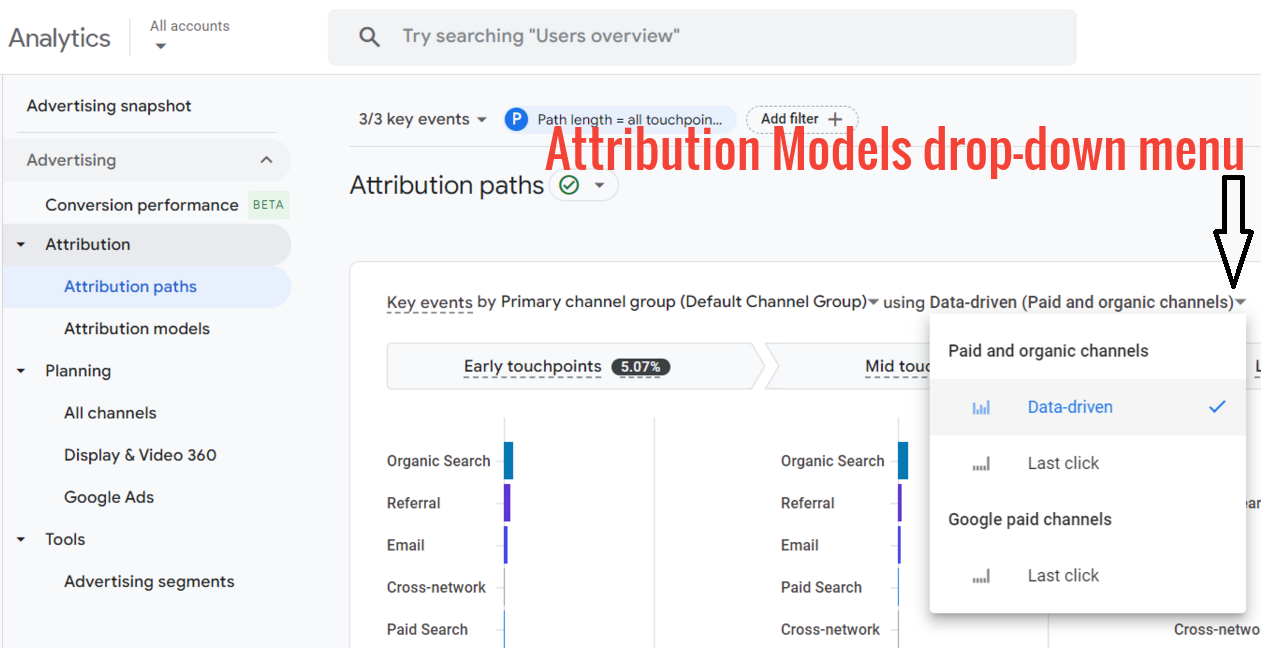The height and width of the screenshot is (648, 1261).
Task: Select Last click under Google paid channels
Action: (x=1062, y=575)
